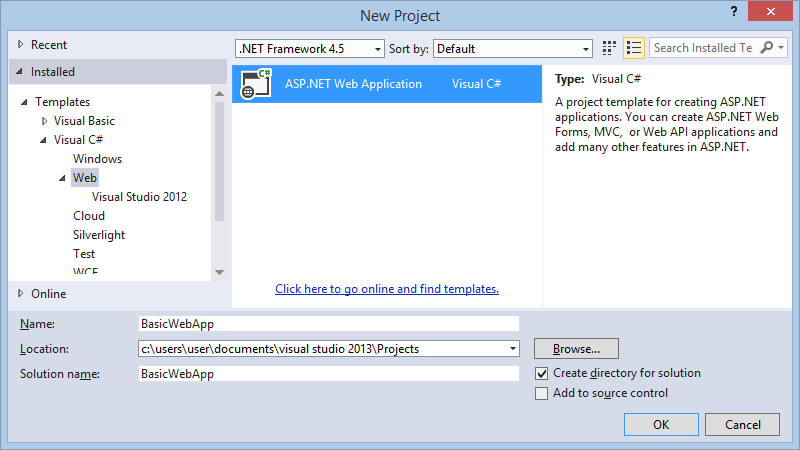Select the ASP.NET Web Application template icon

[256, 84]
